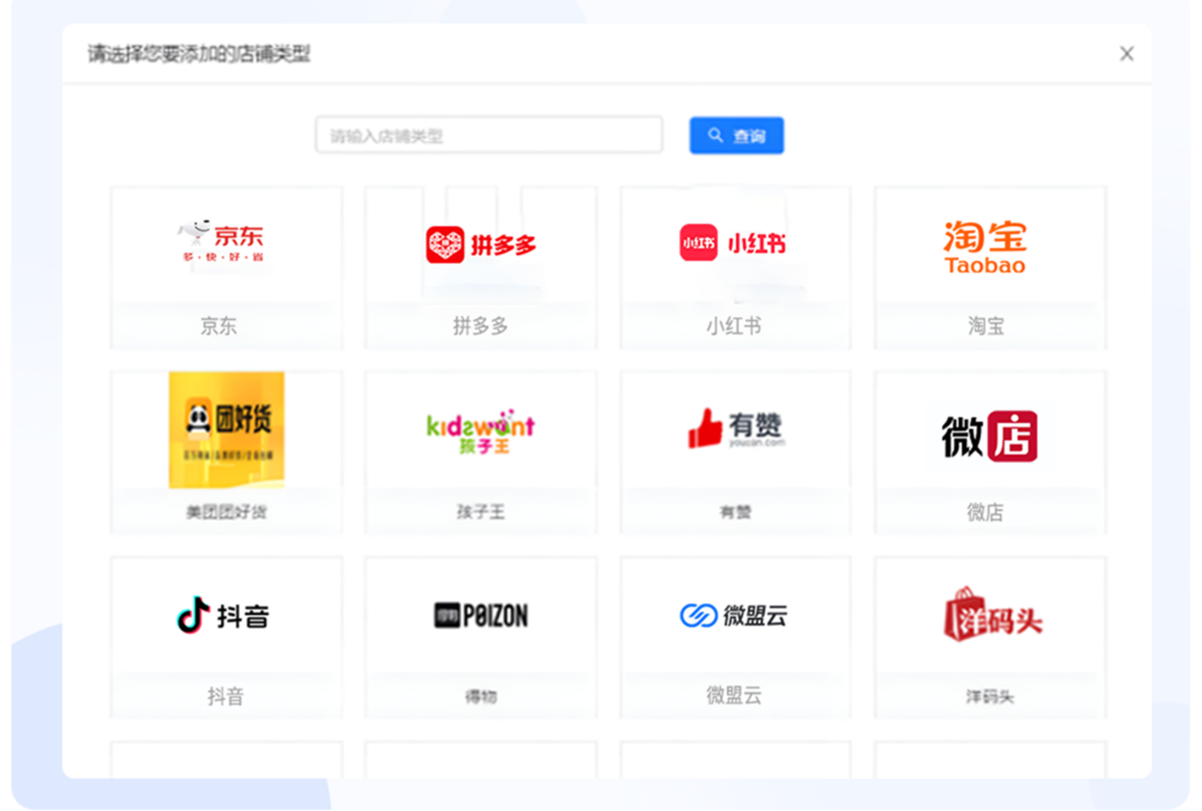Select the 抖音 (Douyin) logo
The height and width of the screenshot is (811, 1202).
point(223,615)
